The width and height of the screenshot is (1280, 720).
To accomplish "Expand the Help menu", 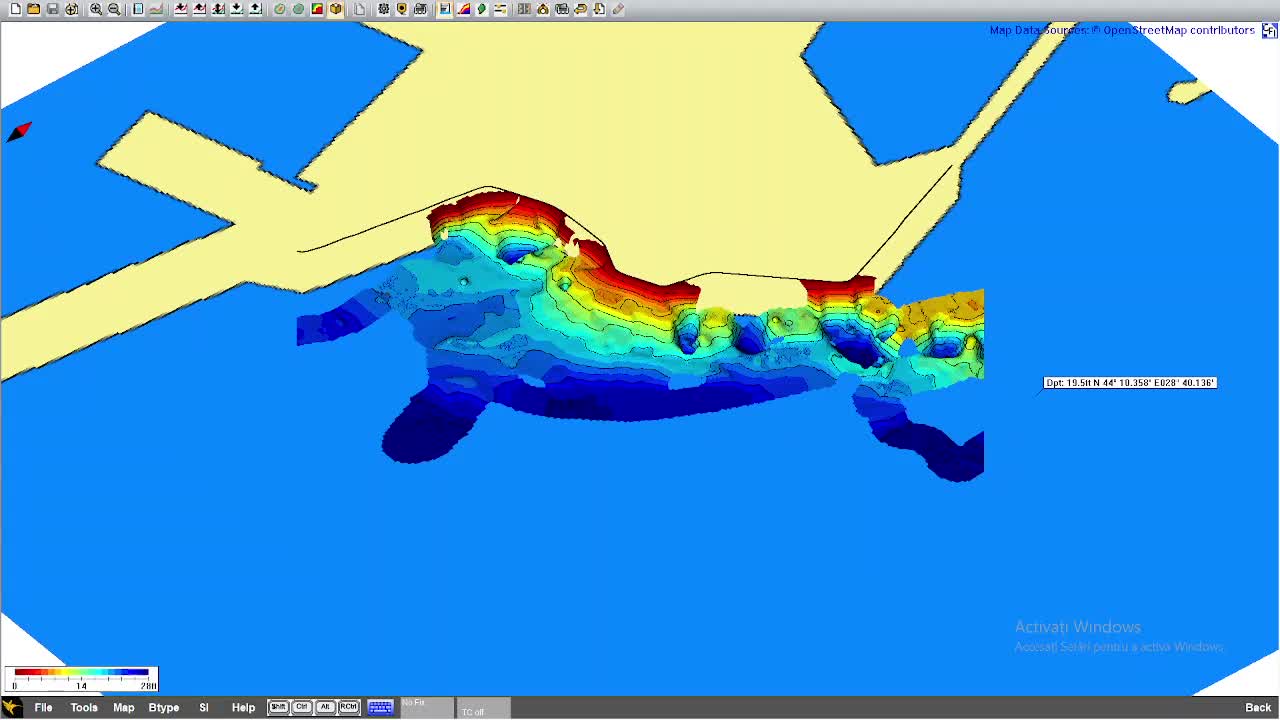I will tap(243, 707).
